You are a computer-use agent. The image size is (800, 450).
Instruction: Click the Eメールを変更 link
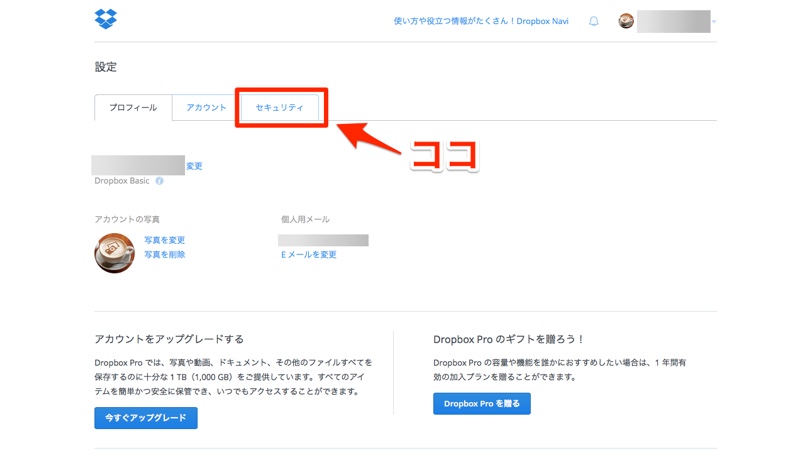309,254
